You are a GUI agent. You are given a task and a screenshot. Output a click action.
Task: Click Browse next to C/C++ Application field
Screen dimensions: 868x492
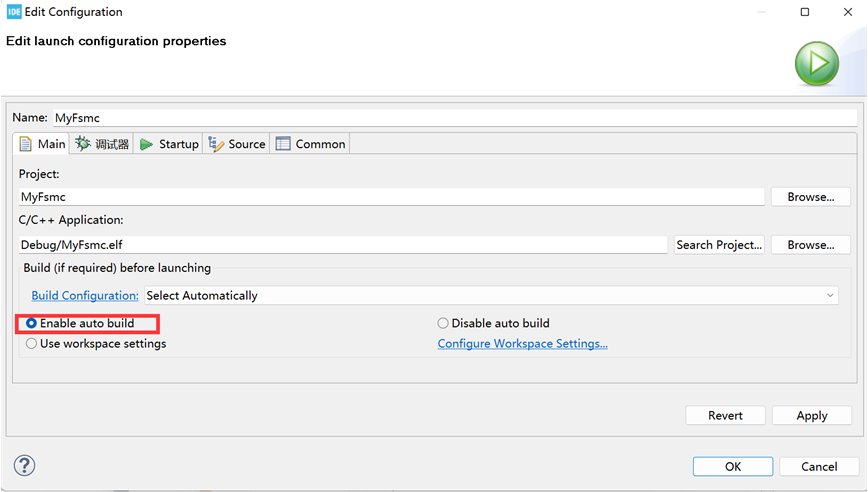coord(810,245)
